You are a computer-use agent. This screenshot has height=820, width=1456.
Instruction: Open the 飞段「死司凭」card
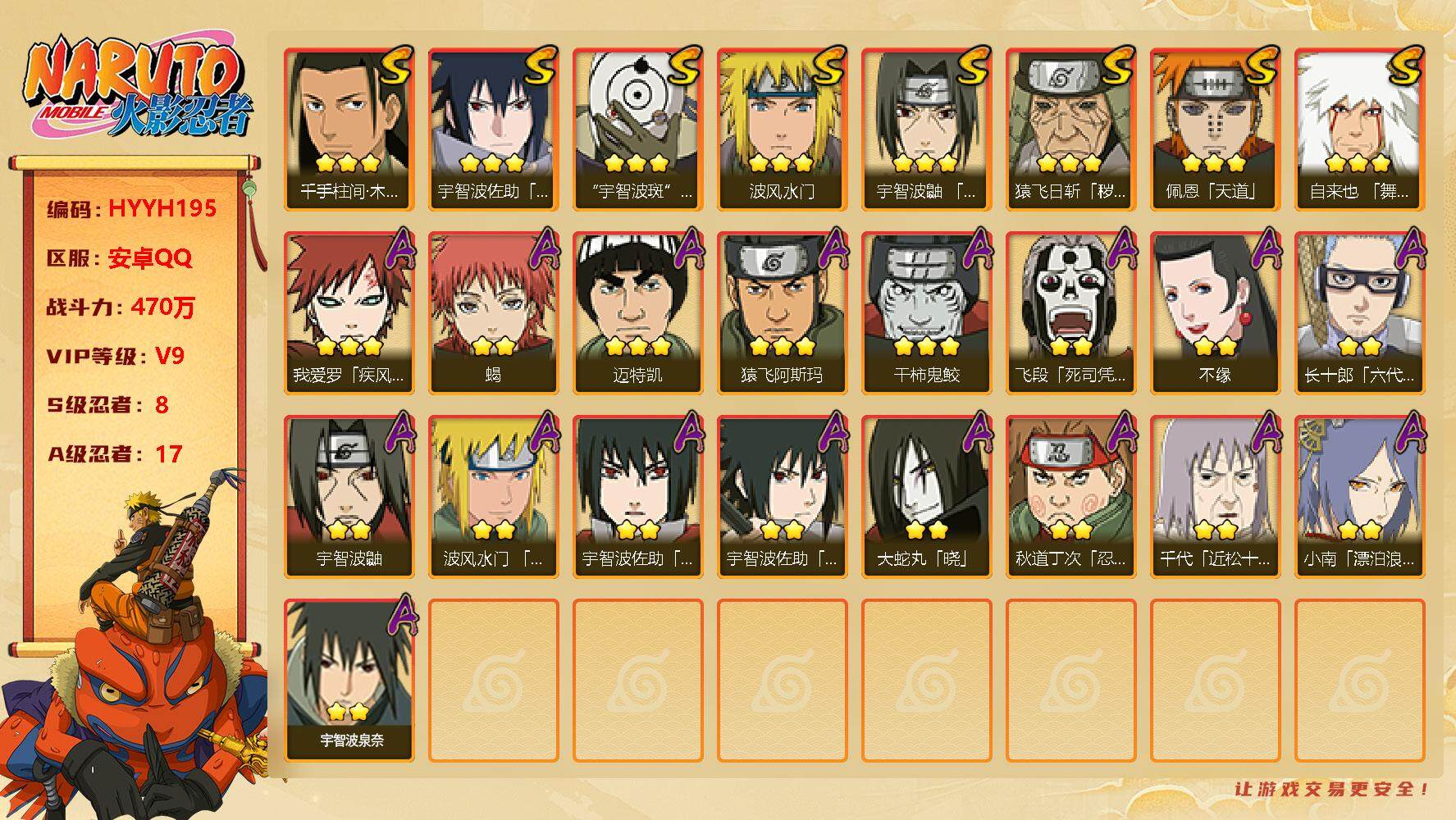(1070, 312)
